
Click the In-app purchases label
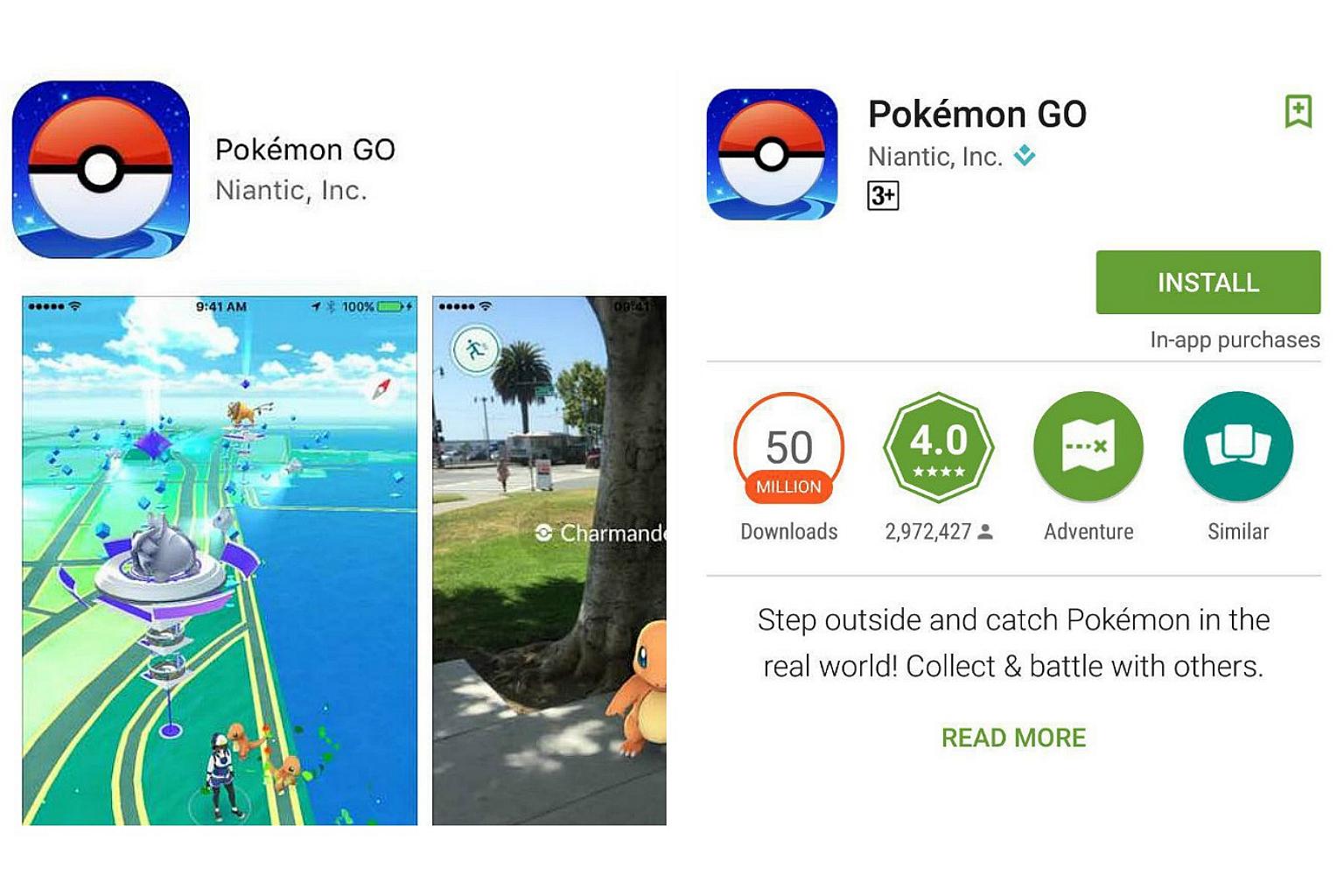tap(1235, 339)
